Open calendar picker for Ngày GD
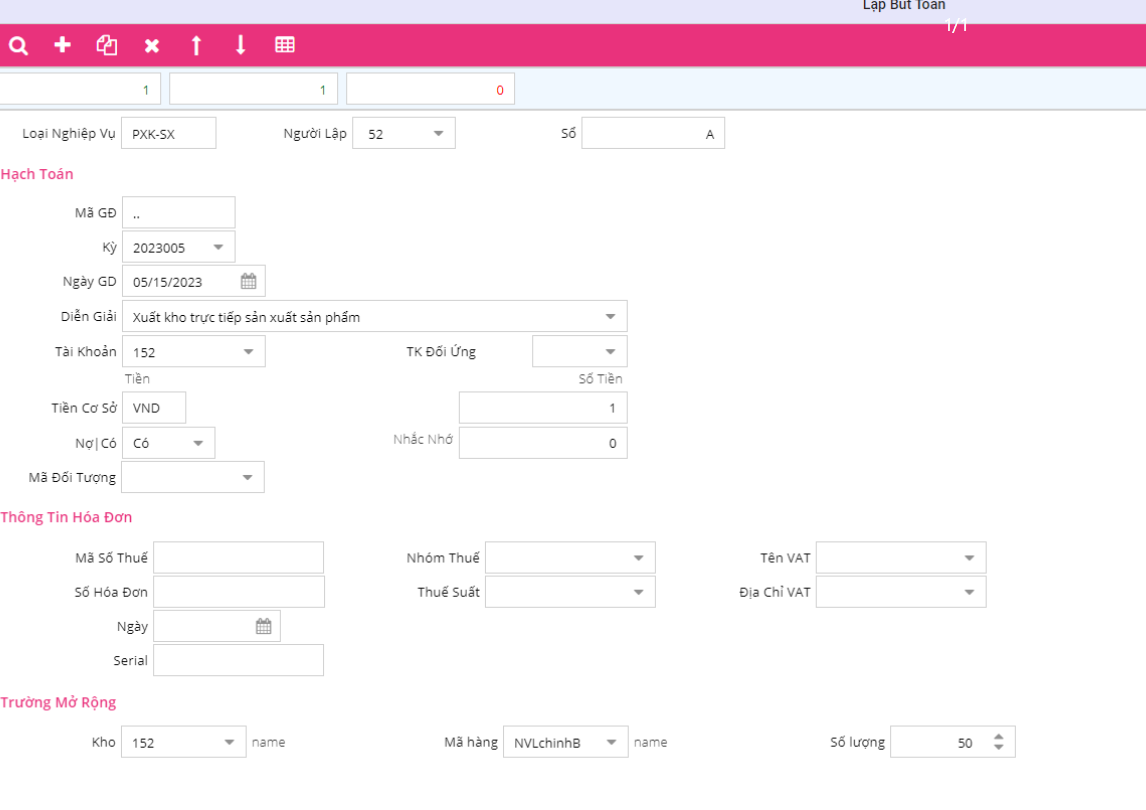 tap(248, 282)
